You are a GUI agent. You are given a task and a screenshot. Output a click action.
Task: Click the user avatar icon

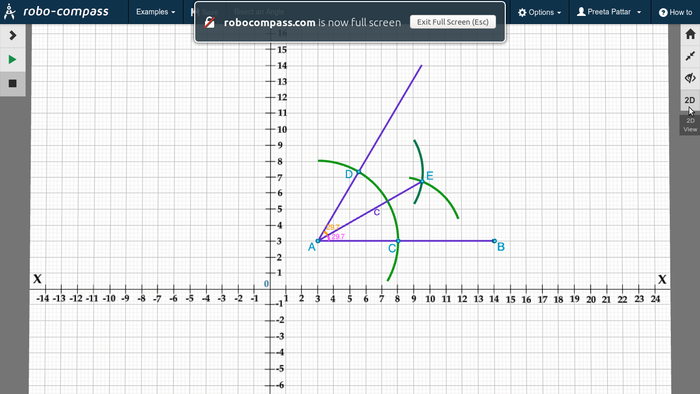[x=581, y=12]
